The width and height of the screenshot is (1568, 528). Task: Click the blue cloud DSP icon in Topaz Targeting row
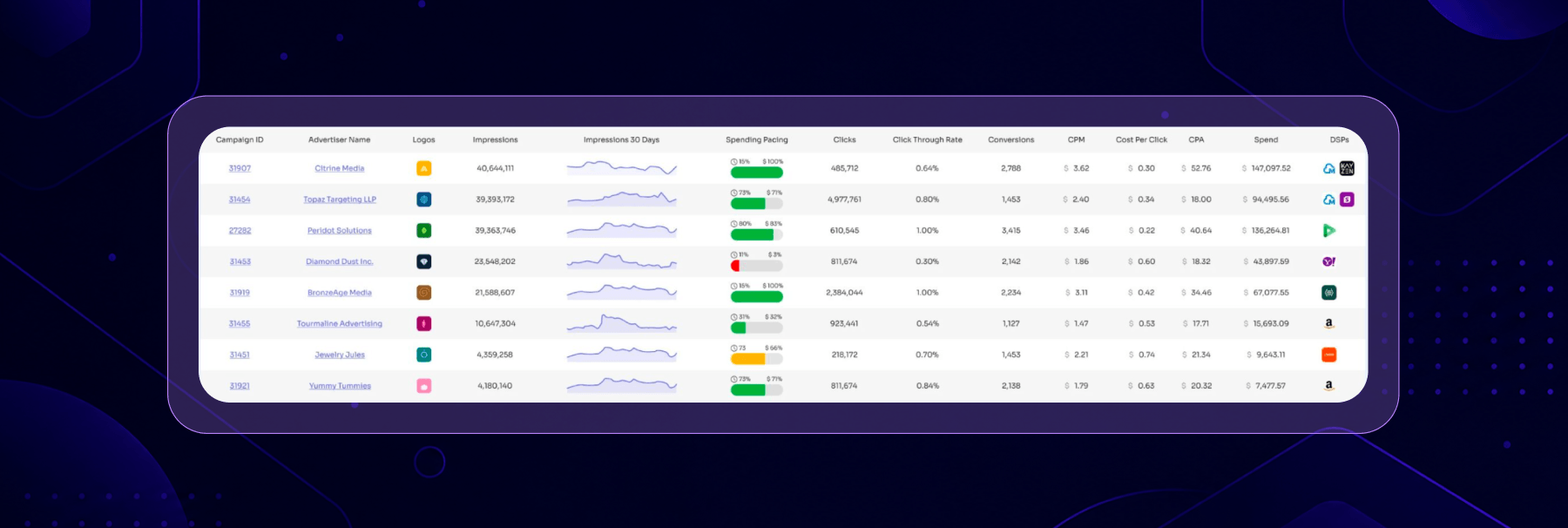coord(1329,200)
